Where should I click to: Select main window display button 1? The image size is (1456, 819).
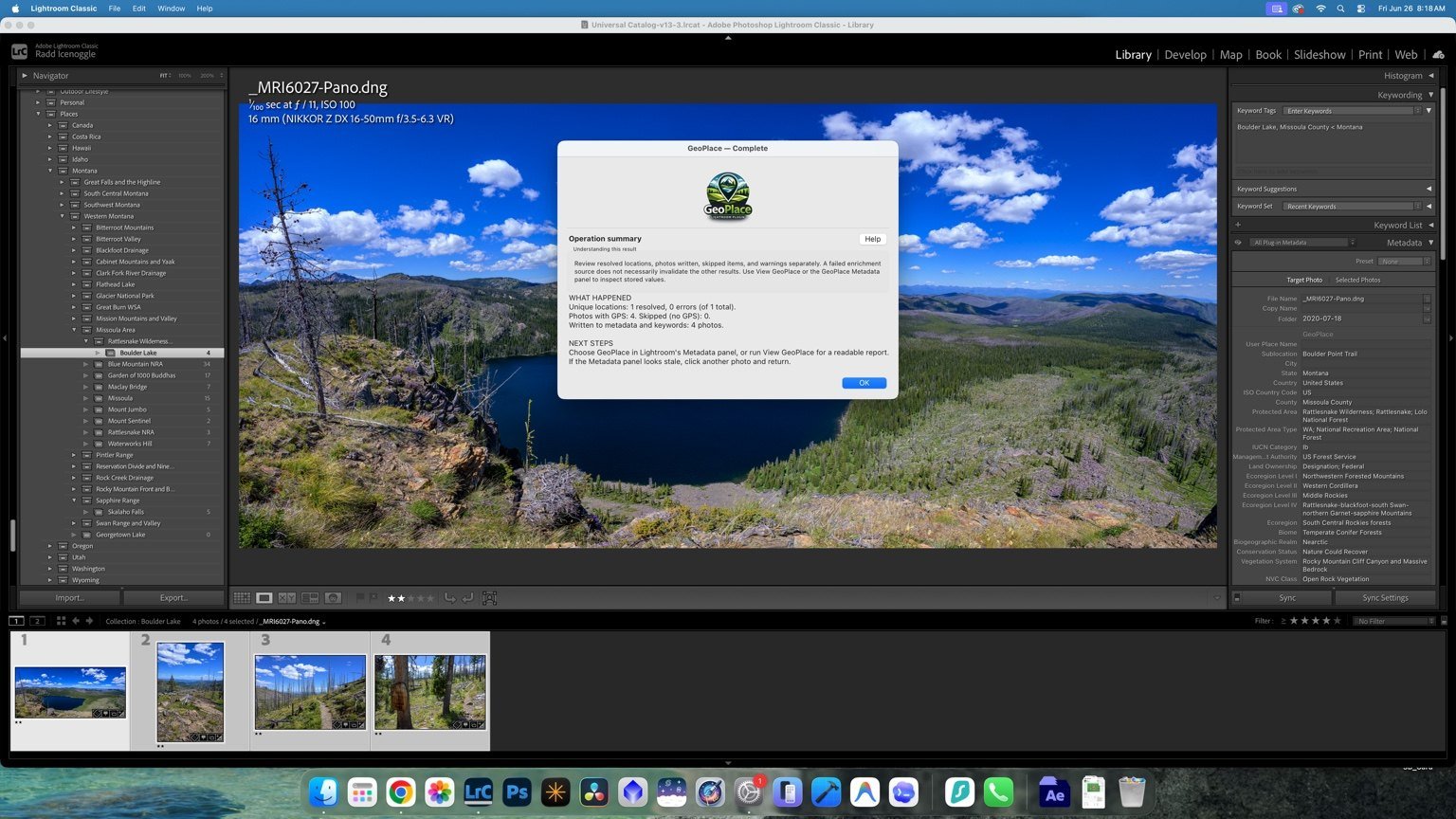(16, 621)
